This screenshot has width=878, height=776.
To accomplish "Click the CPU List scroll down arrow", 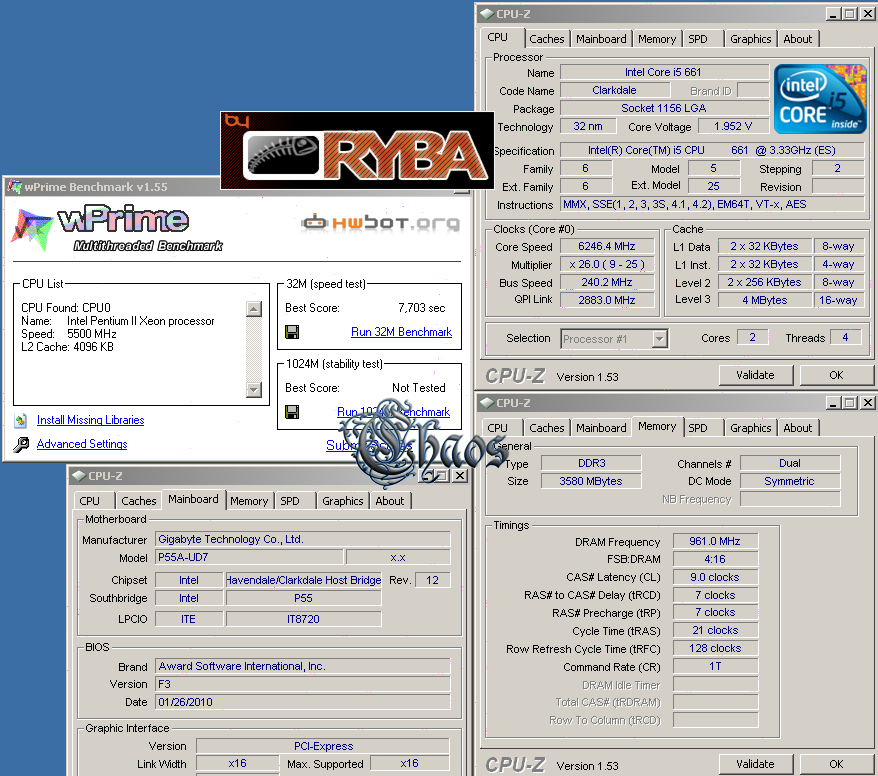I will (254, 390).
